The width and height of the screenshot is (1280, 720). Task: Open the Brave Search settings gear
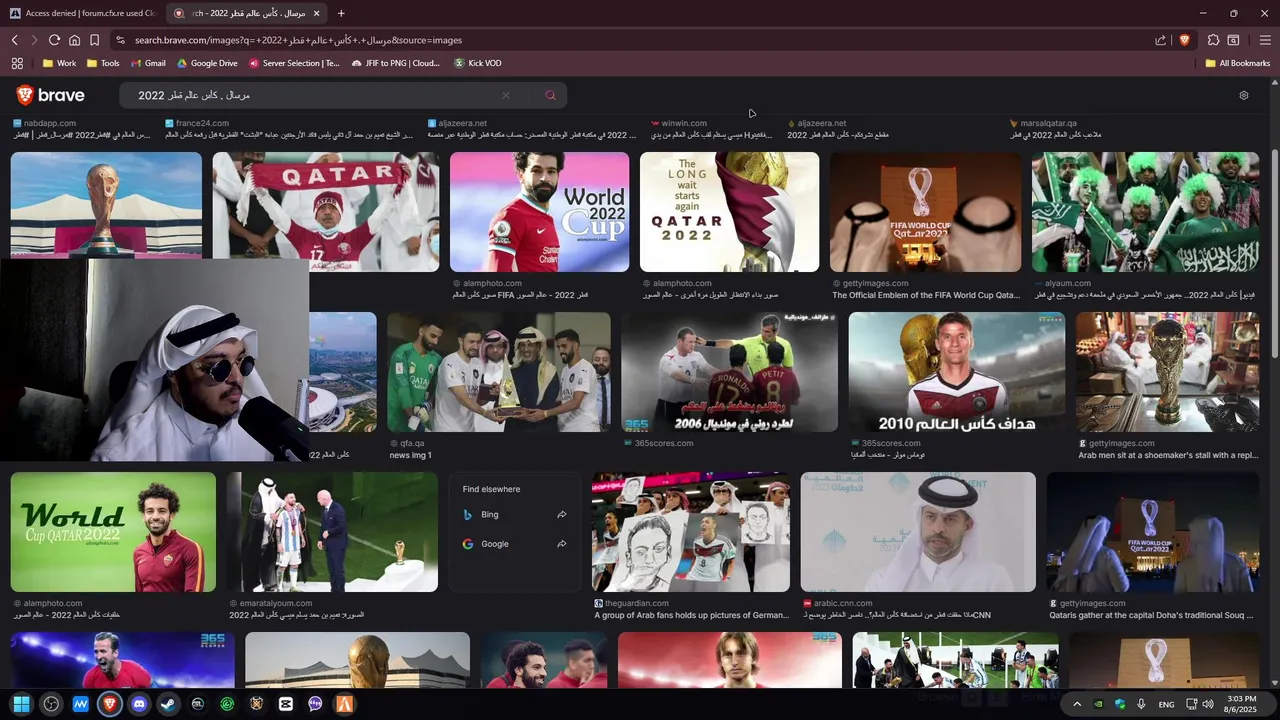pyautogui.click(x=1244, y=95)
